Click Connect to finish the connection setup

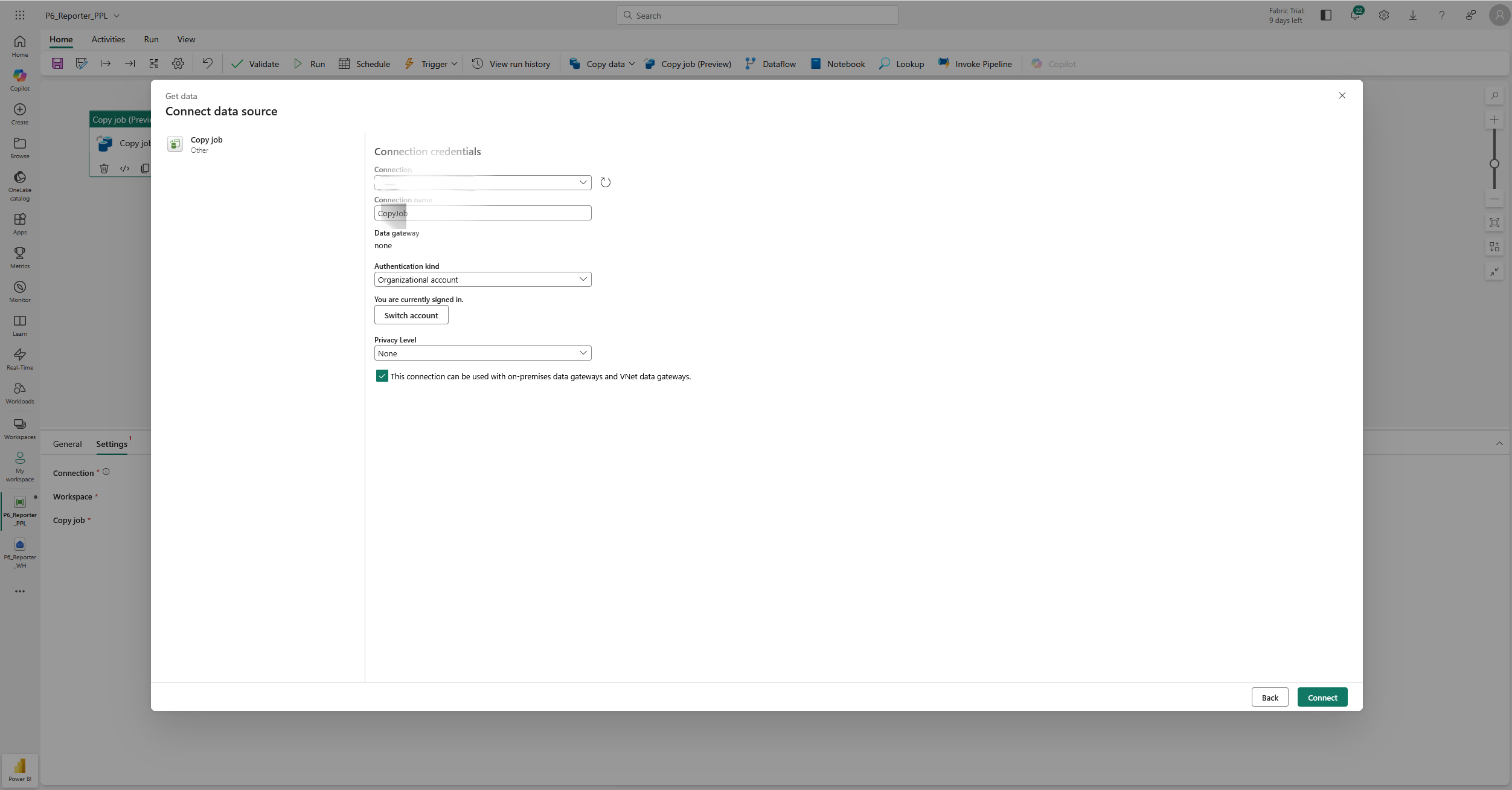tap(1322, 697)
